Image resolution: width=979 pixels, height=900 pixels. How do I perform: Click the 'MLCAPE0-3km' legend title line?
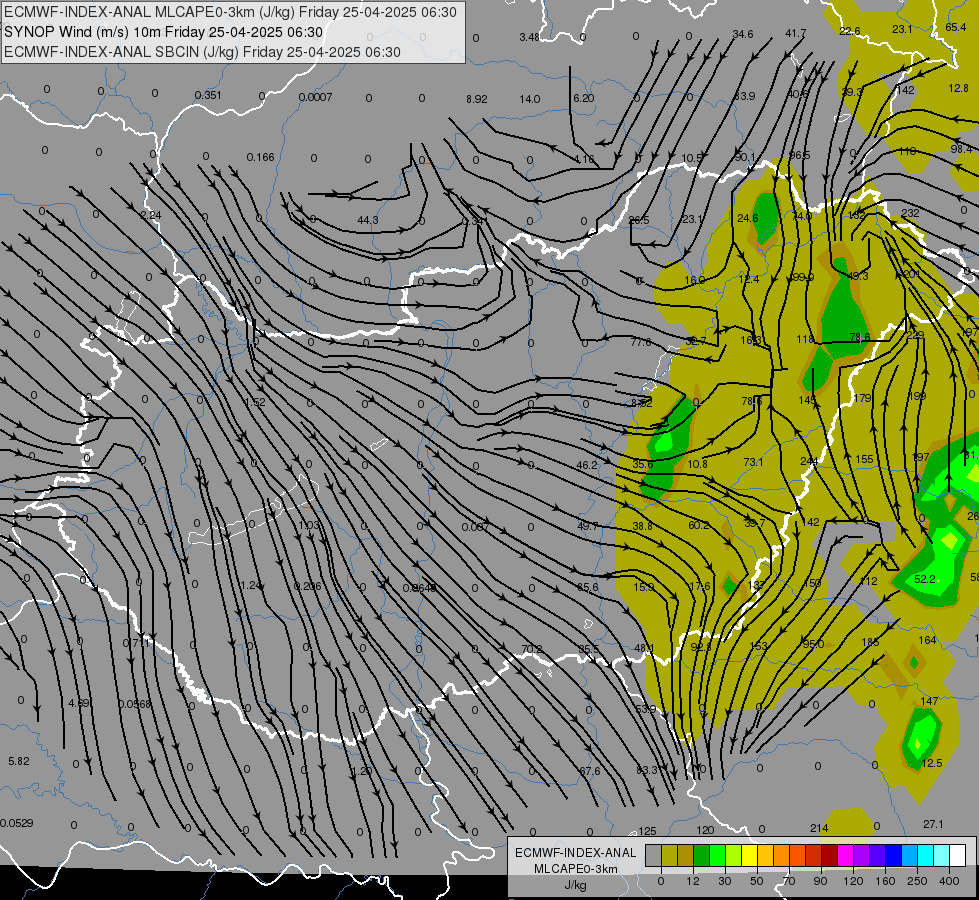click(x=576, y=869)
